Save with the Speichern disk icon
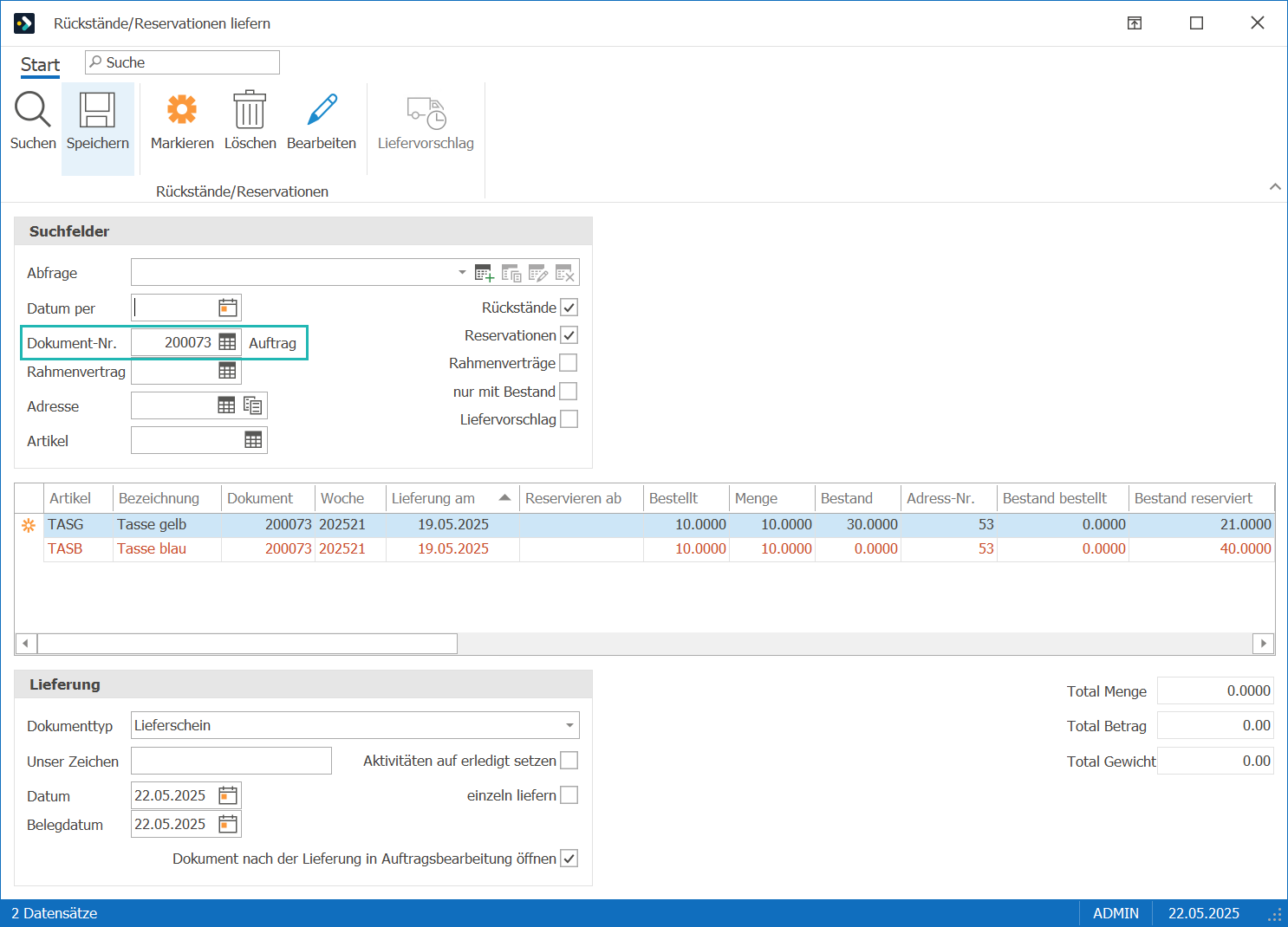 pos(97,110)
